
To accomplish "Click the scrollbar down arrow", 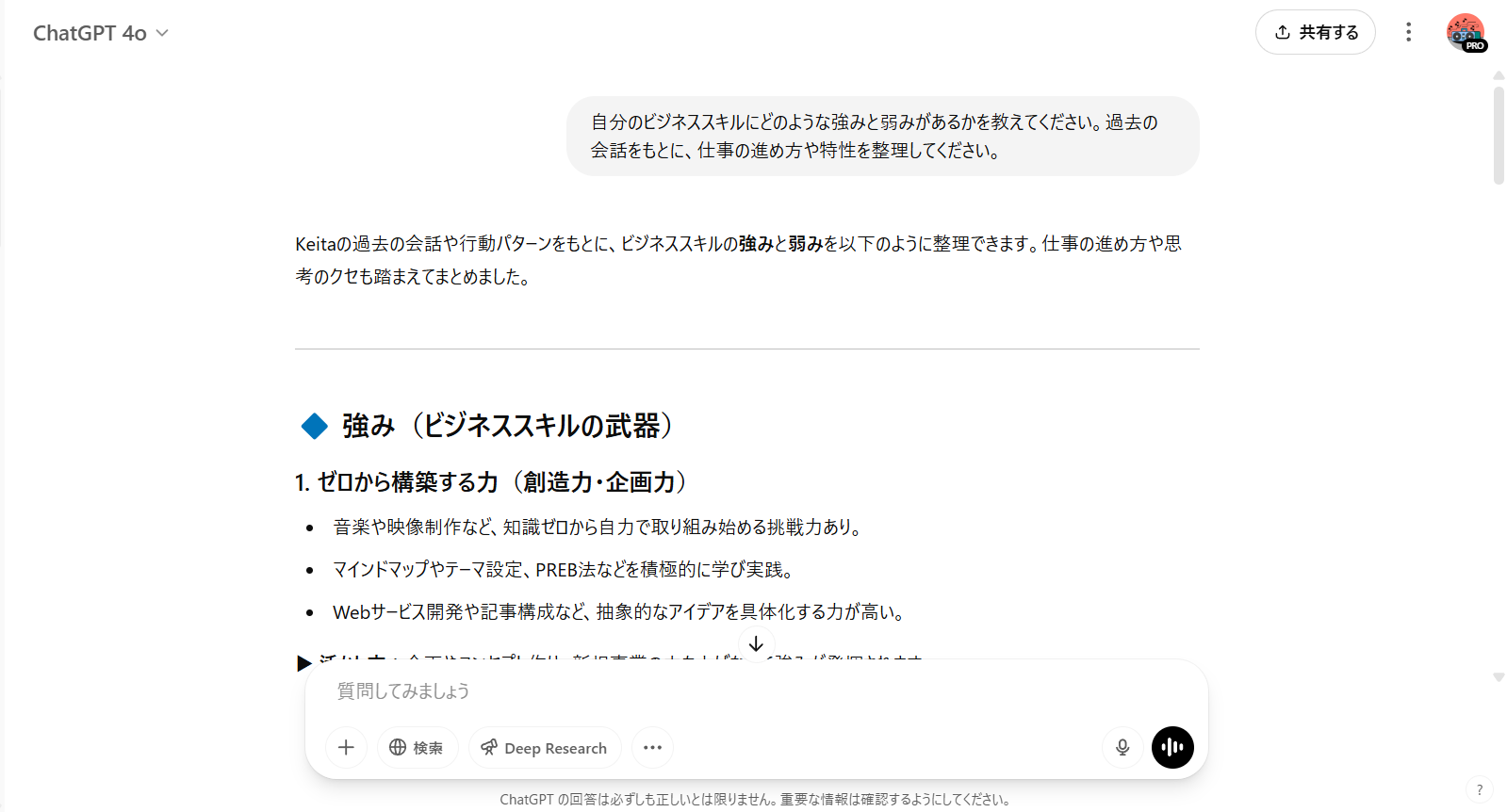I will point(1499,677).
